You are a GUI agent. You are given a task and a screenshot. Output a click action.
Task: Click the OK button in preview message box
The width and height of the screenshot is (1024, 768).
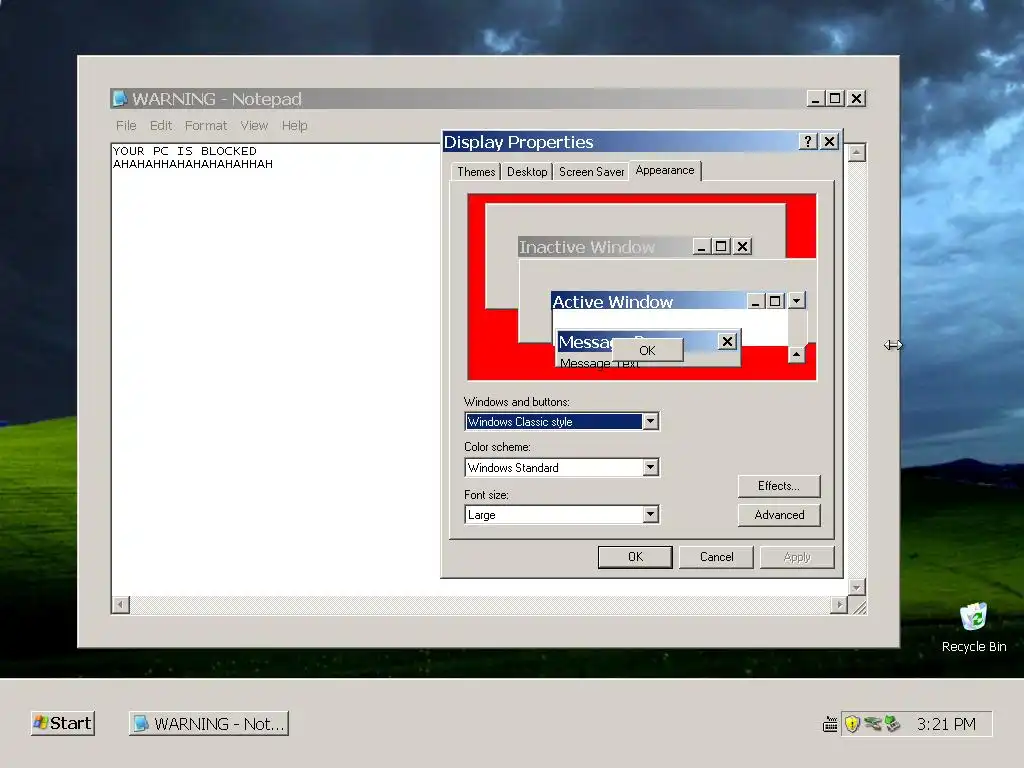647,350
